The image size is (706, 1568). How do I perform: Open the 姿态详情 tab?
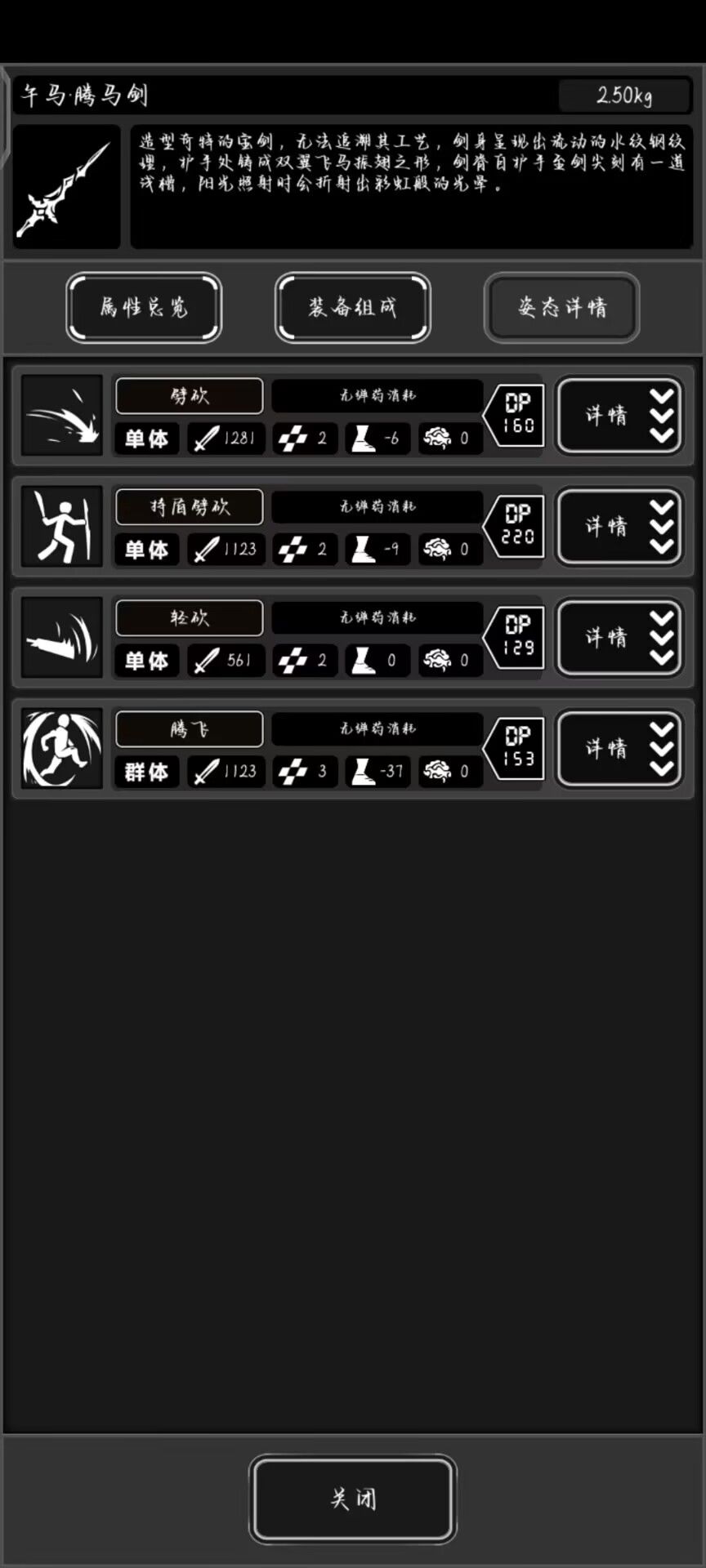click(x=562, y=307)
